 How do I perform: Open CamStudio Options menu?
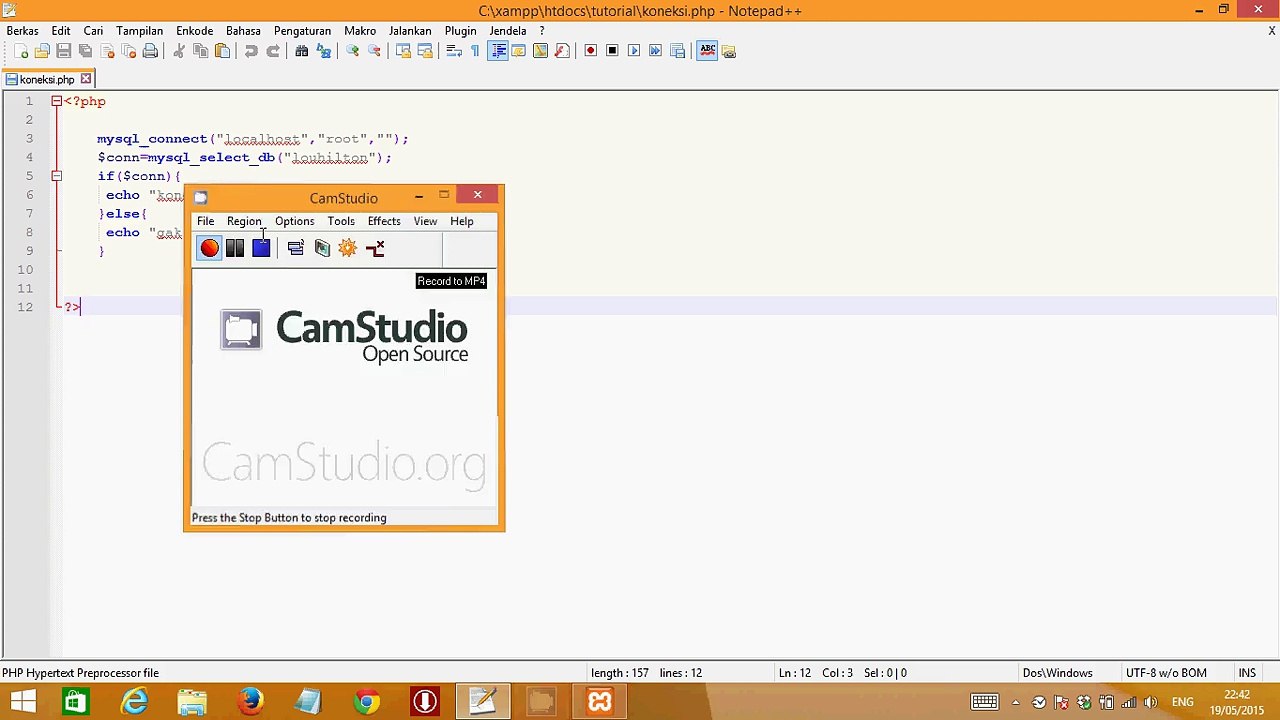295,221
